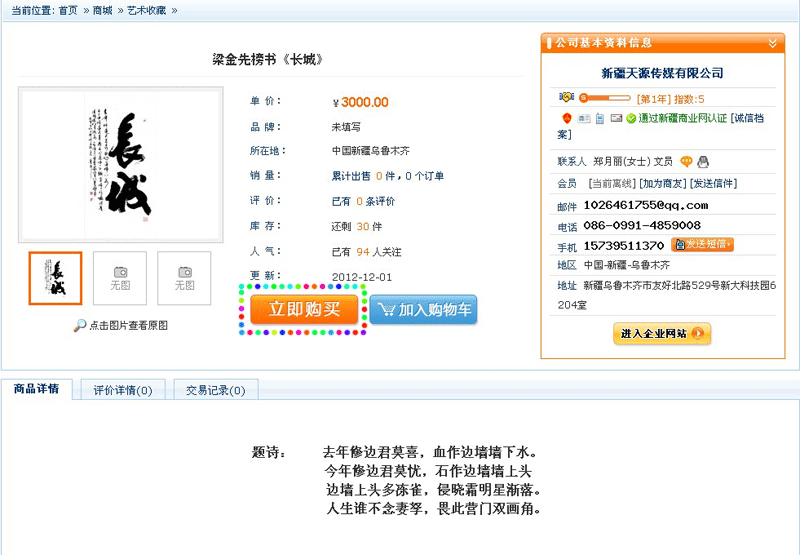This screenshot has height=555, width=800.
Task: Select the third 无图 thumbnail placeholder
Action: (184, 278)
